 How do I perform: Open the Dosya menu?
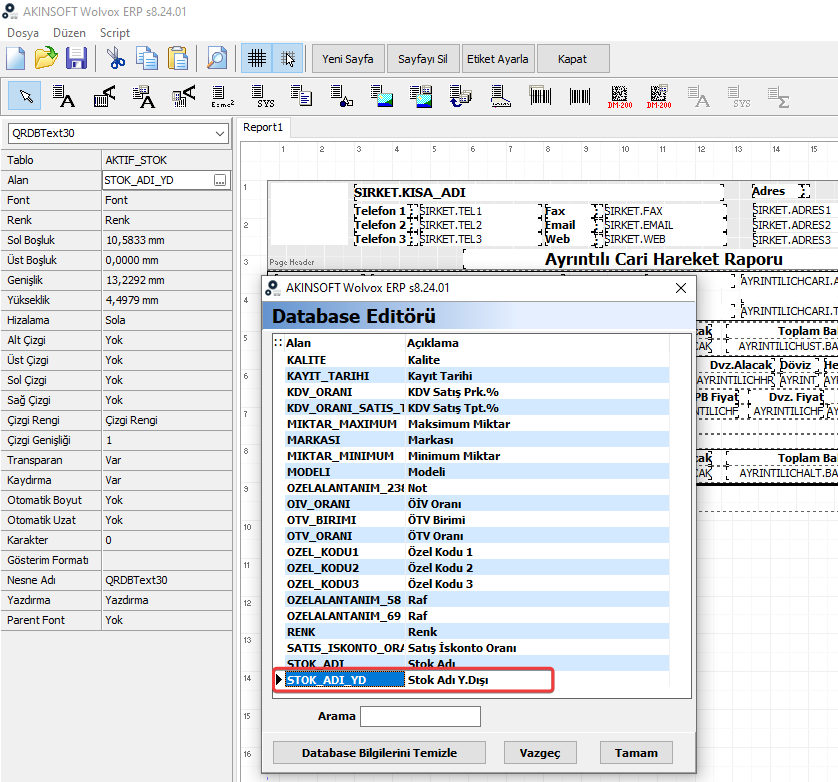[22, 33]
